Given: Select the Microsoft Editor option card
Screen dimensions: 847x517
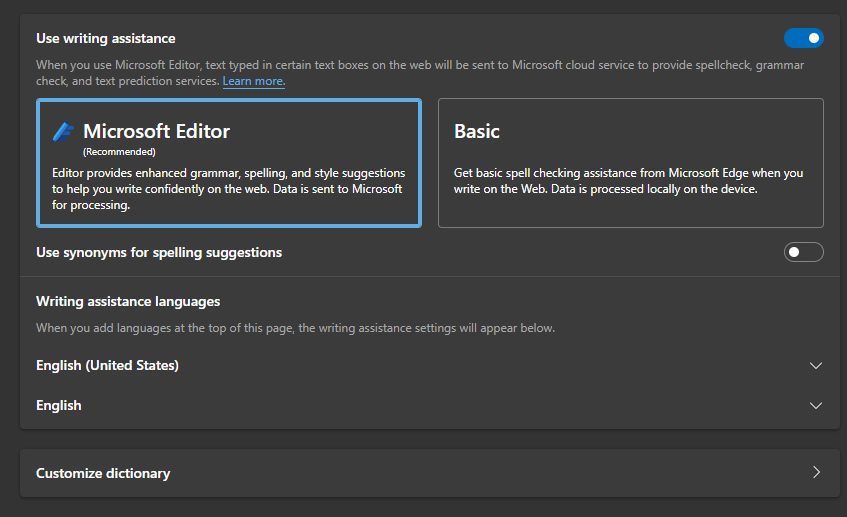Looking at the screenshot, I should tap(229, 163).
